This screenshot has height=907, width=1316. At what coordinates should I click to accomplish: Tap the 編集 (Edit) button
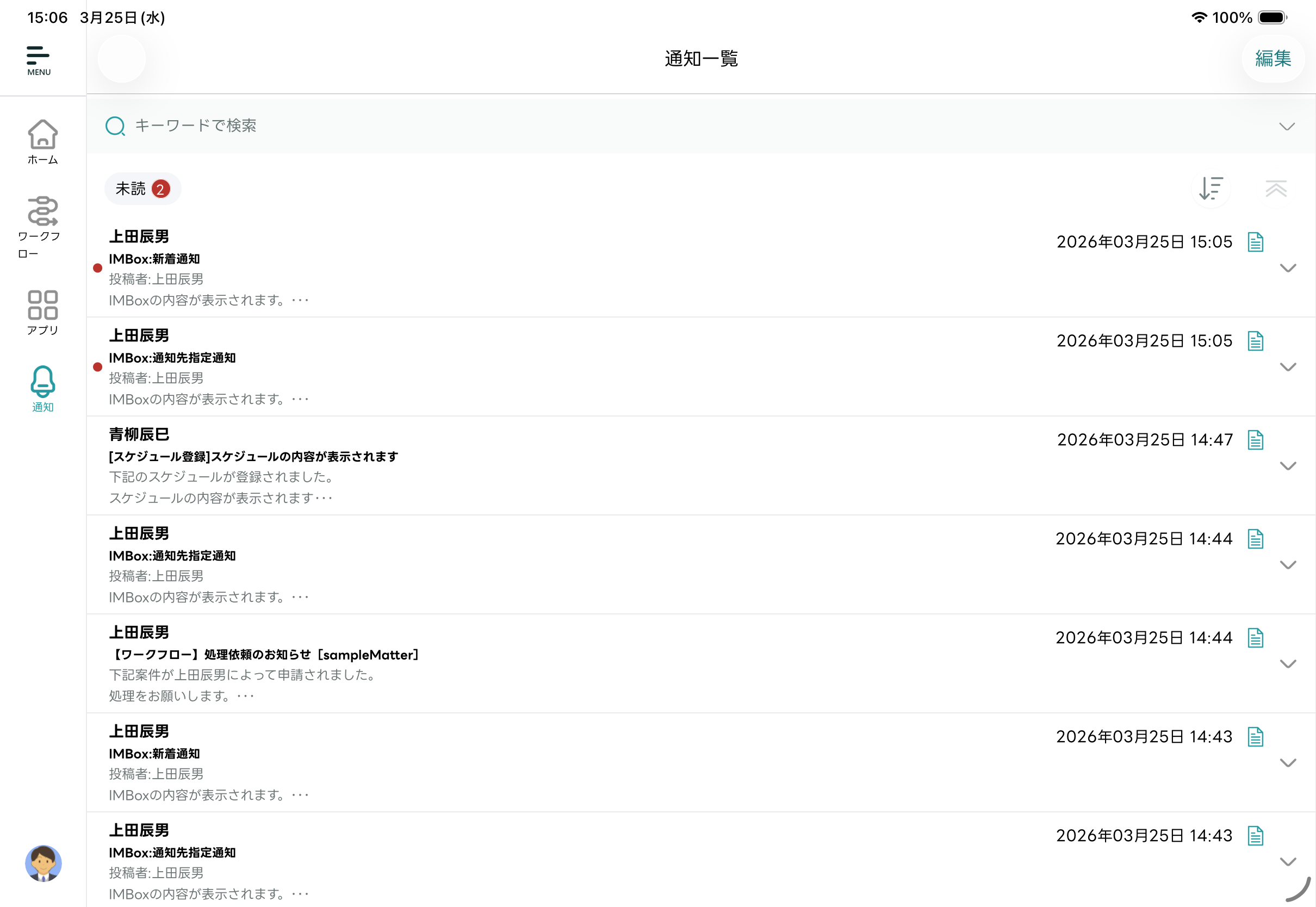pyautogui.click(x=1273, y=59)
